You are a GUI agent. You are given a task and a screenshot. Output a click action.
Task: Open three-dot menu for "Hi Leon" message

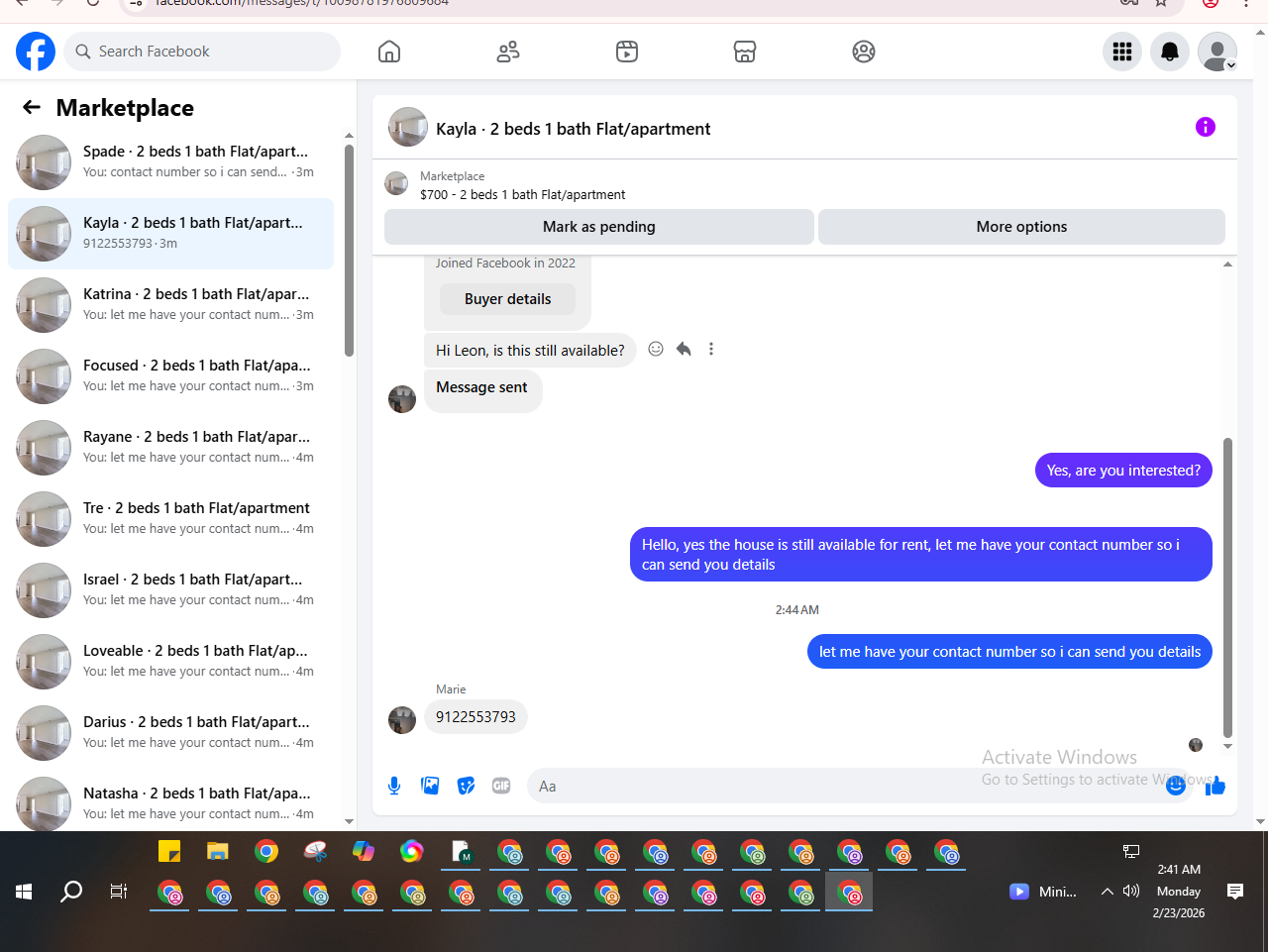coord(711,349)
